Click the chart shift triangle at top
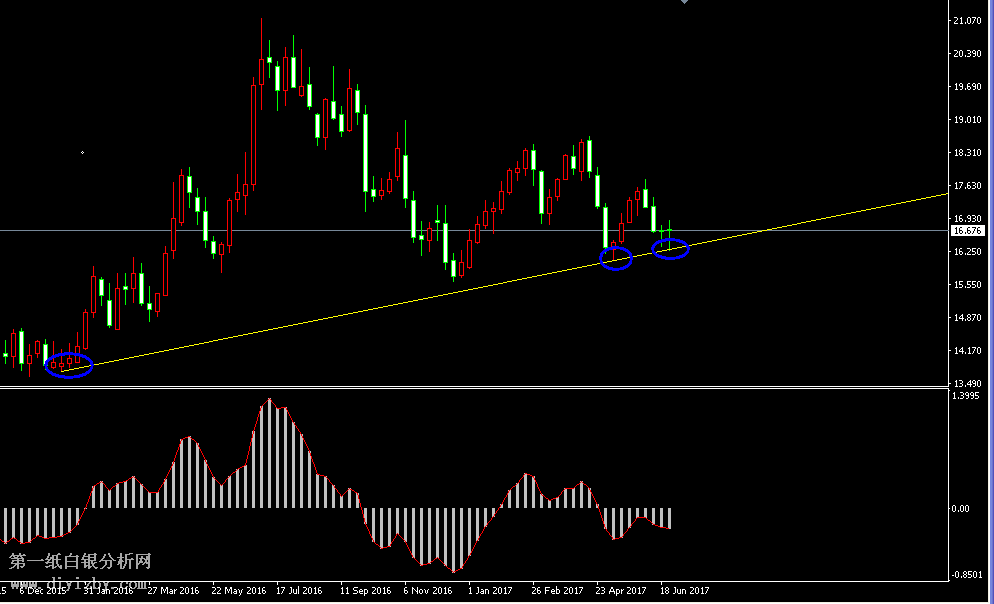The height and width of the screenshot is (604, 994). [684, 3]
